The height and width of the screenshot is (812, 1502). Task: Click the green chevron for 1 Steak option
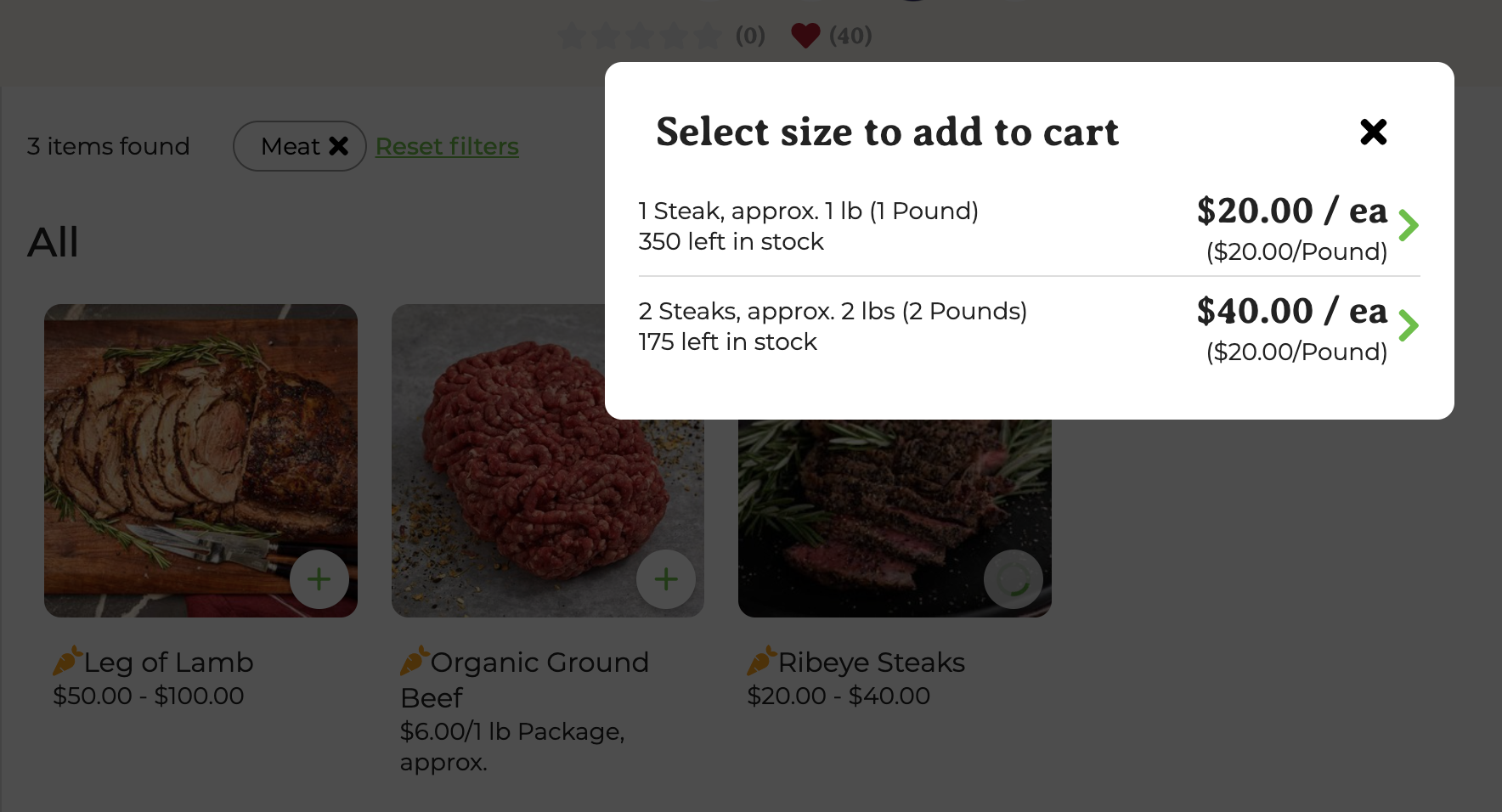[1408, 225]
